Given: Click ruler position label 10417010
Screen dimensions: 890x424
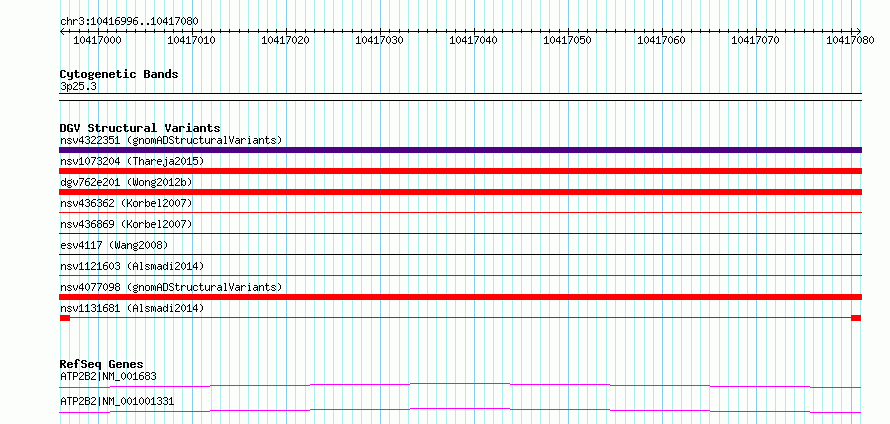Looking at the screenshot, I should click(192, 40).
